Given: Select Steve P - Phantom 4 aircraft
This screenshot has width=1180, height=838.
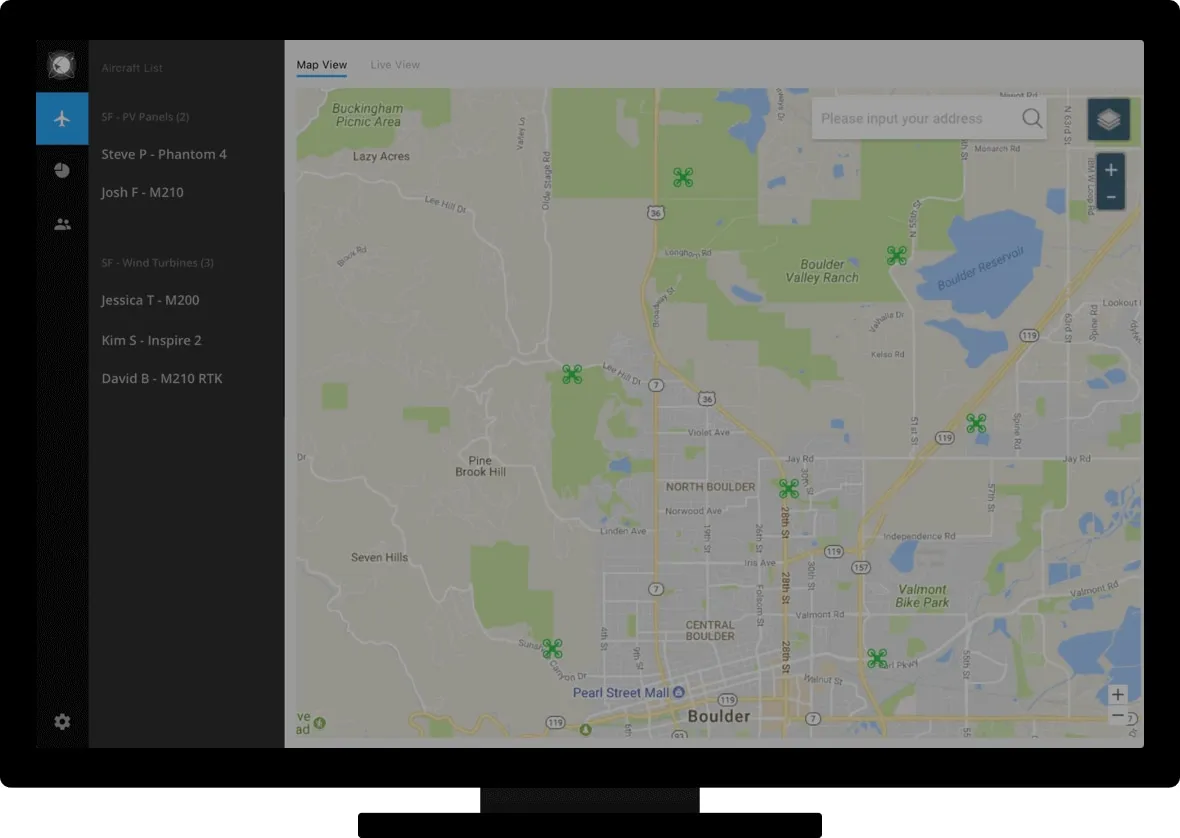Looking at the screenshot, I should click(x=164, y=154).
